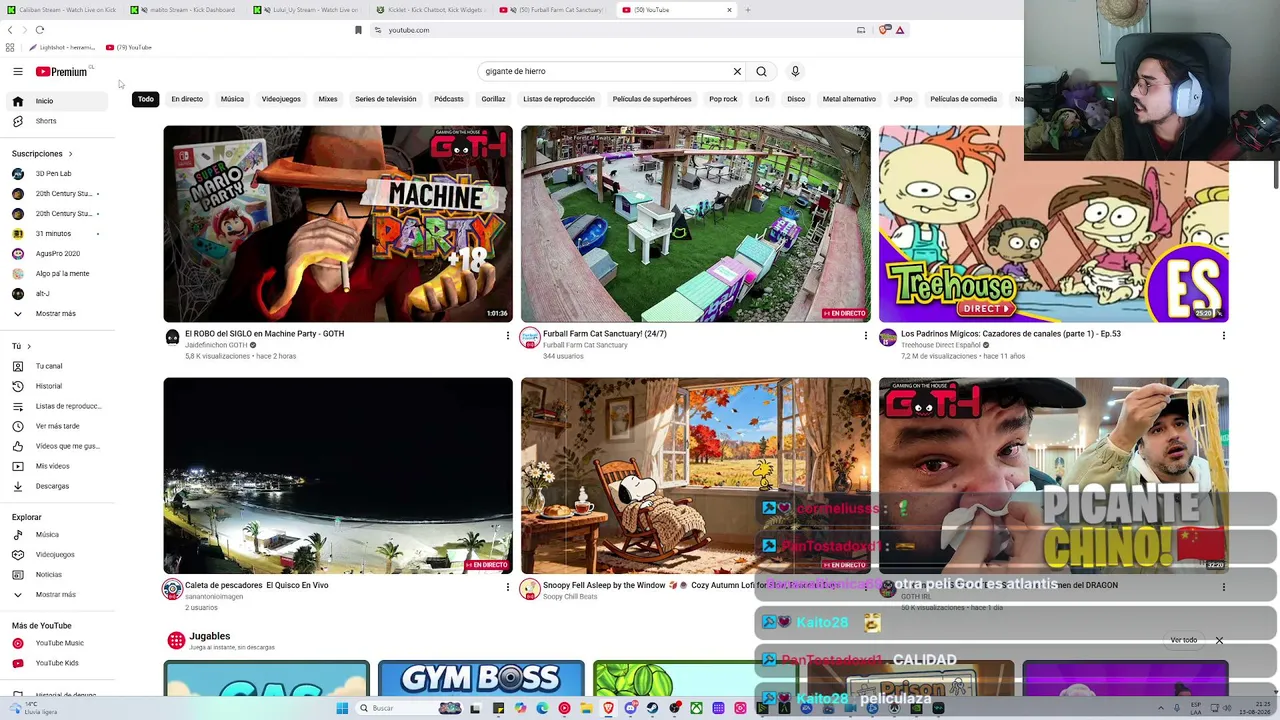
Task: Open the AgusPro 2020 subscription
Action: pos(59,254)
